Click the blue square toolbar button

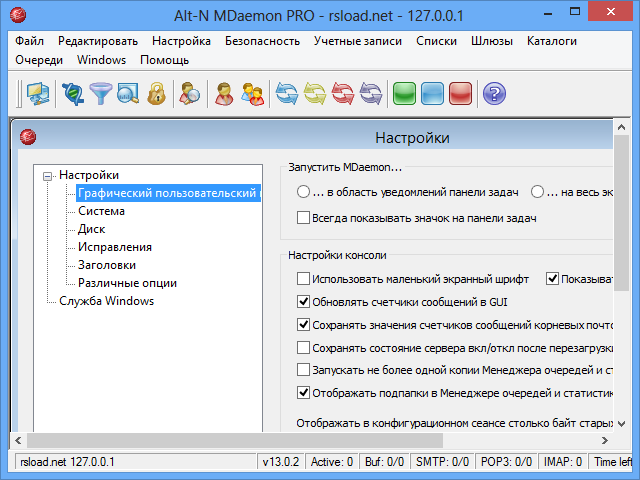[432, 94]
